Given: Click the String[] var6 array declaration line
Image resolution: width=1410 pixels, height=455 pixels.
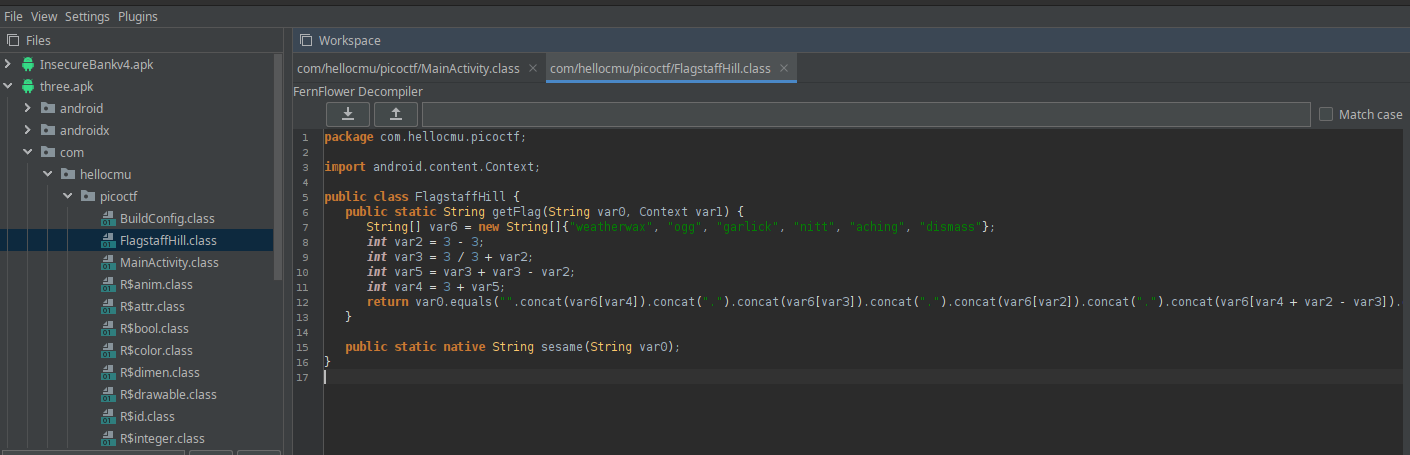Looking at the screenshot, I should [x=681, y=227].
